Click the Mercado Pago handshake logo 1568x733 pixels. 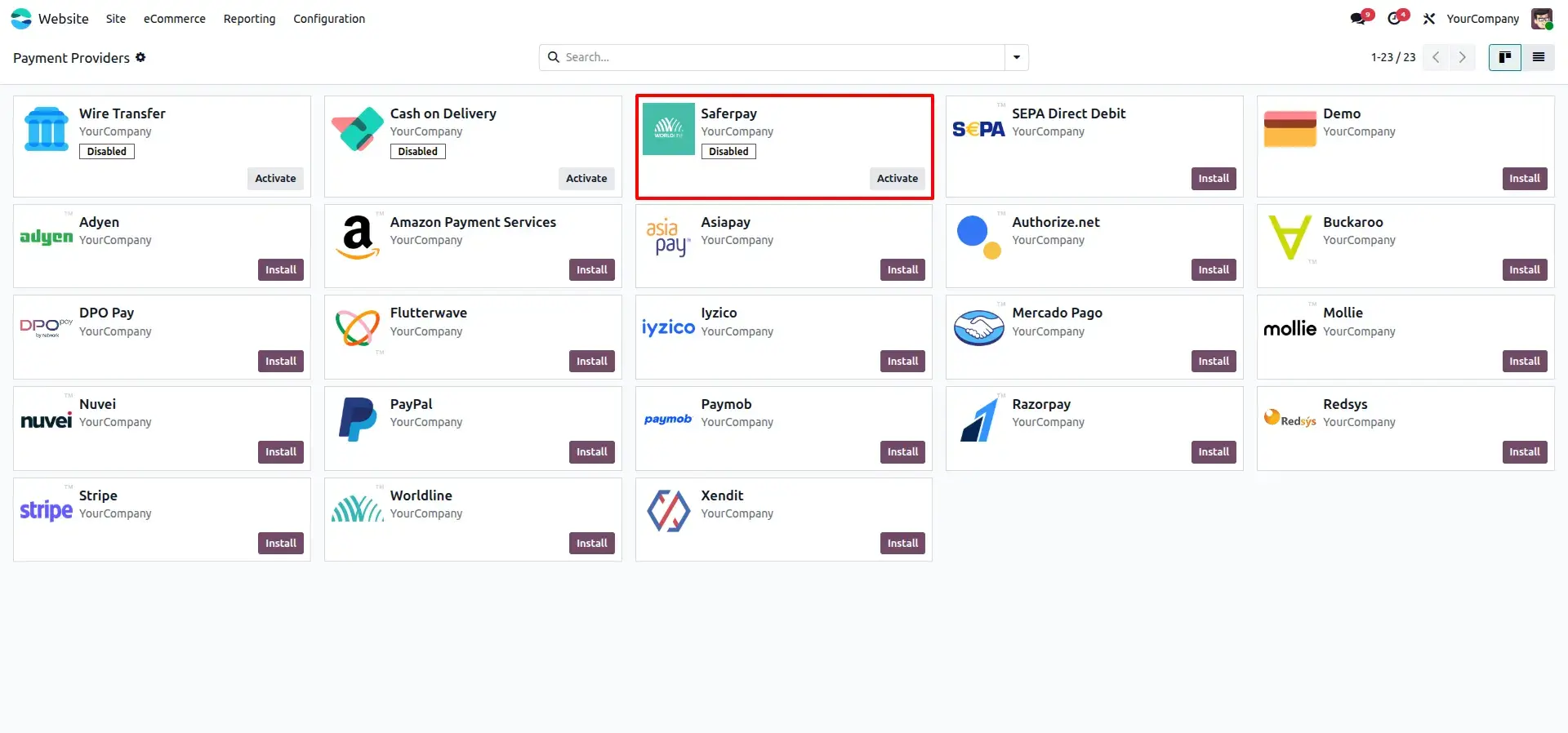pyautogui.click(x=979, y=327)
